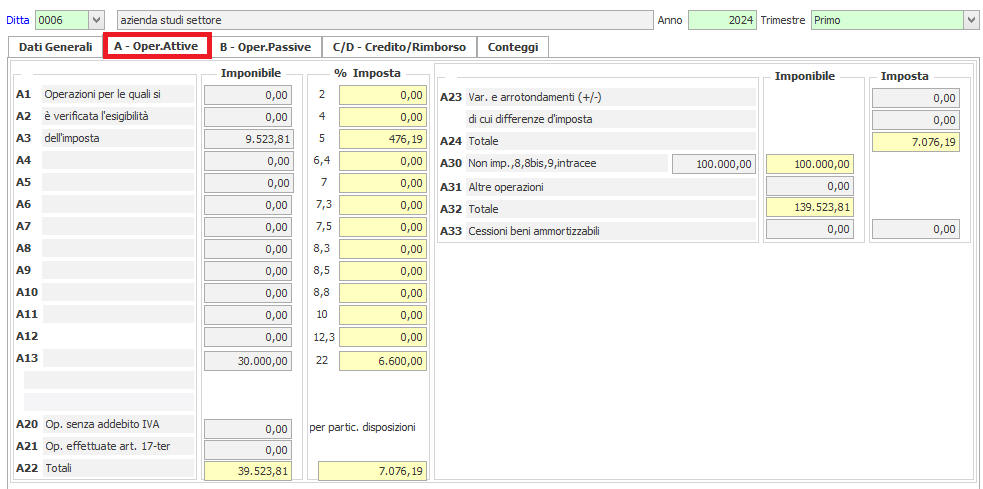Viewport: 983px width, 489px height.
Task: Switch to the Dati Generali tab
Action: [x=55, y=46]
